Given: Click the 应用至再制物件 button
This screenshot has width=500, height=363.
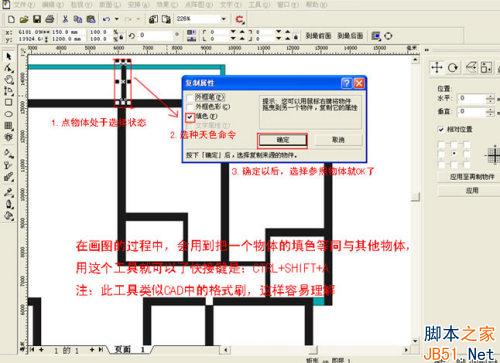Looking at the screenshot, I should click(x=472, y=177).
